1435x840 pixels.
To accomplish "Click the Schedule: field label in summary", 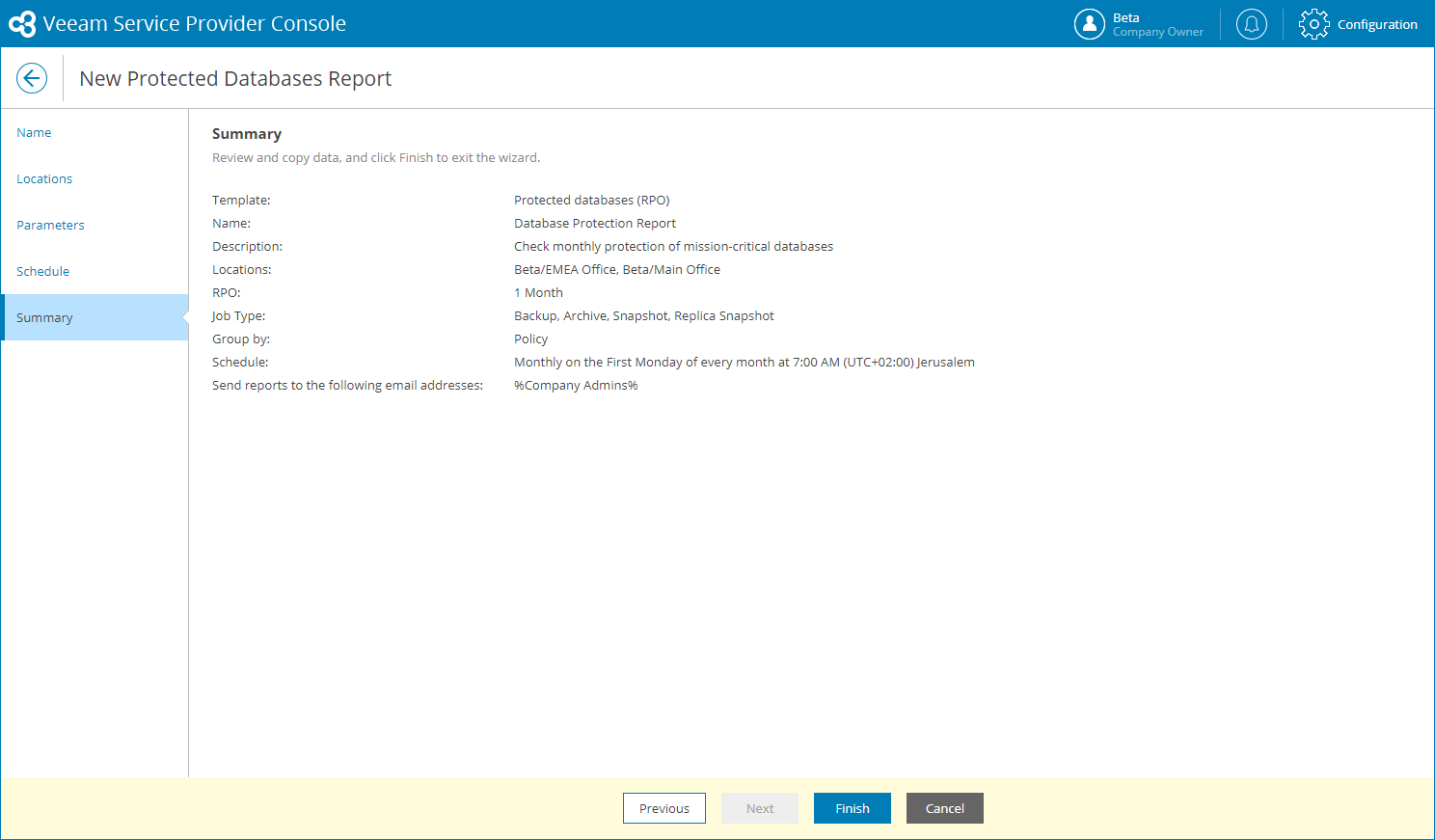I will tap(240, 362).
